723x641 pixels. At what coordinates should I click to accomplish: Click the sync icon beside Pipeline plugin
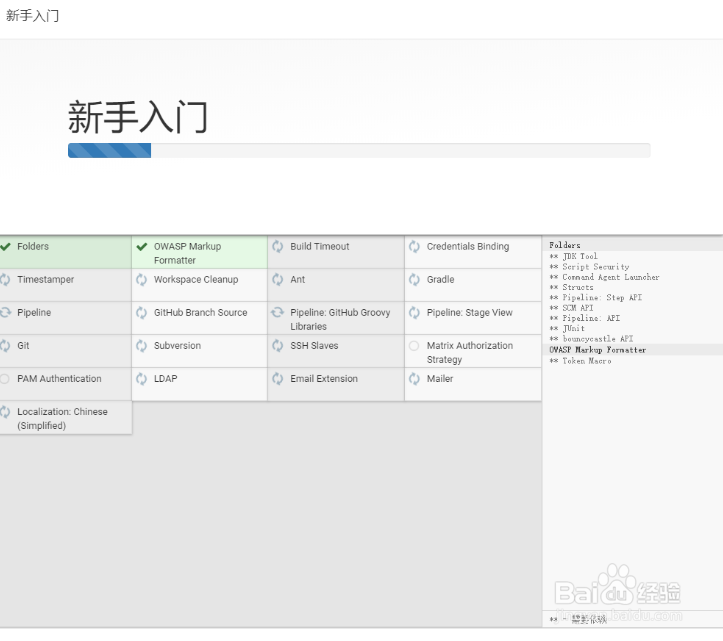(5, 313)
